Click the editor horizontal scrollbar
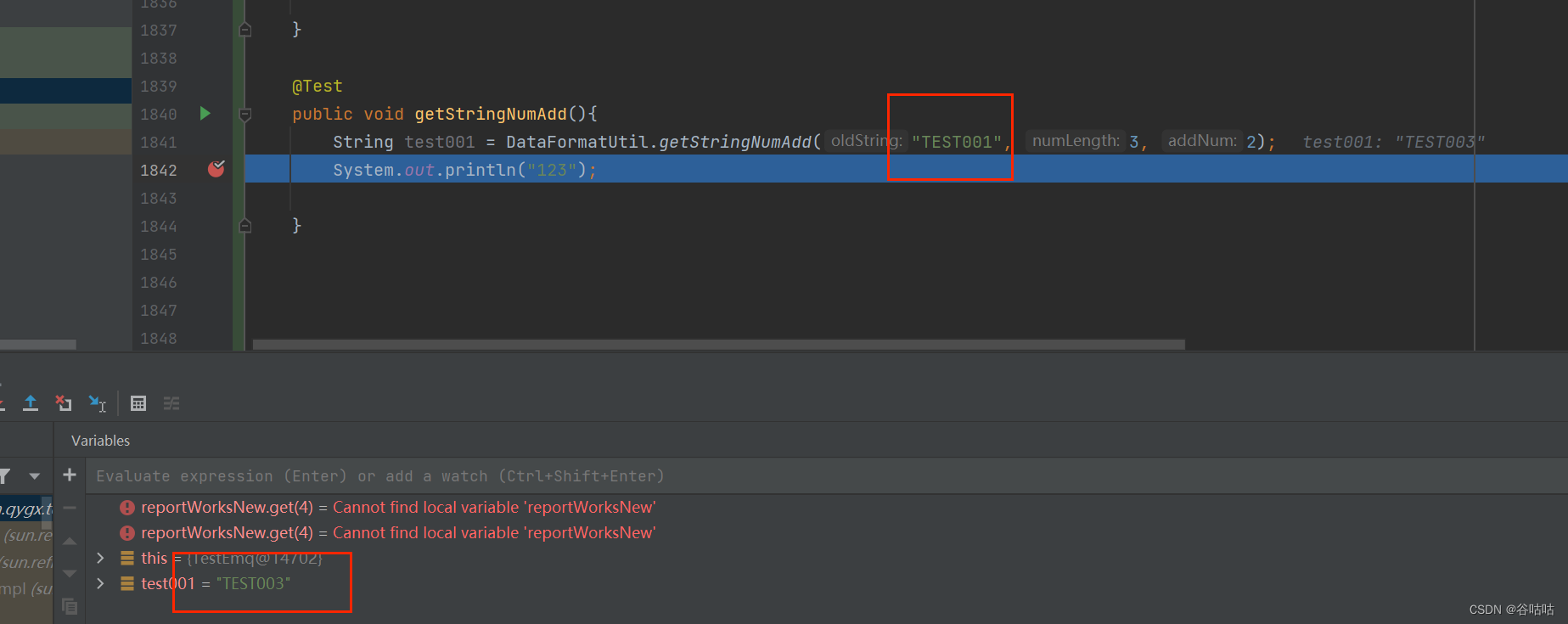1568x624 pixels. click(x=719, y=345)
